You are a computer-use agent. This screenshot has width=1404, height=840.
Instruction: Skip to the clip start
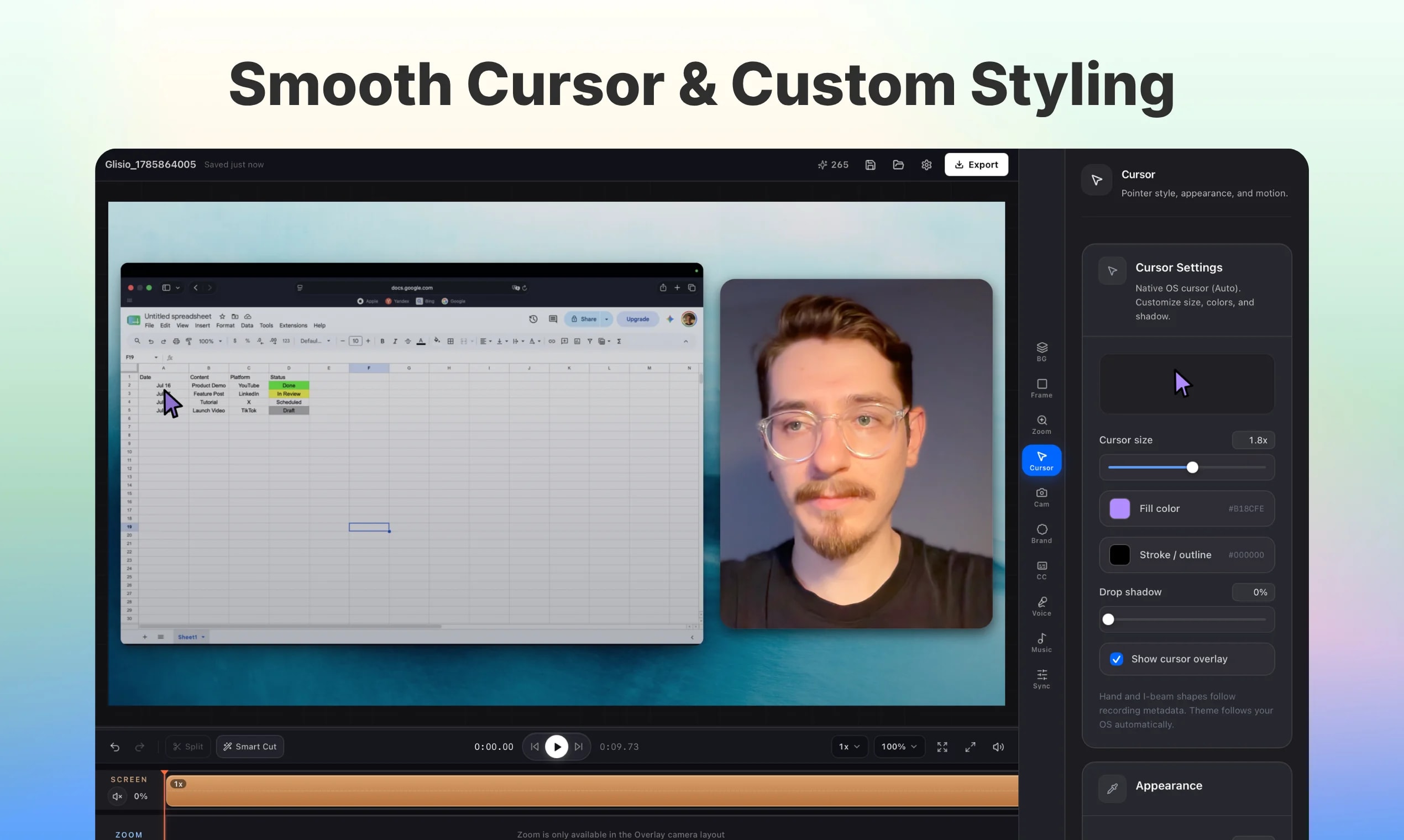point(535,747)
